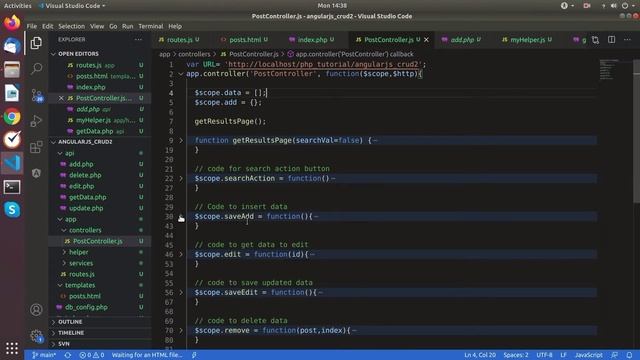
Task: Switch to the add.php tab
Action: click(462, 40)
